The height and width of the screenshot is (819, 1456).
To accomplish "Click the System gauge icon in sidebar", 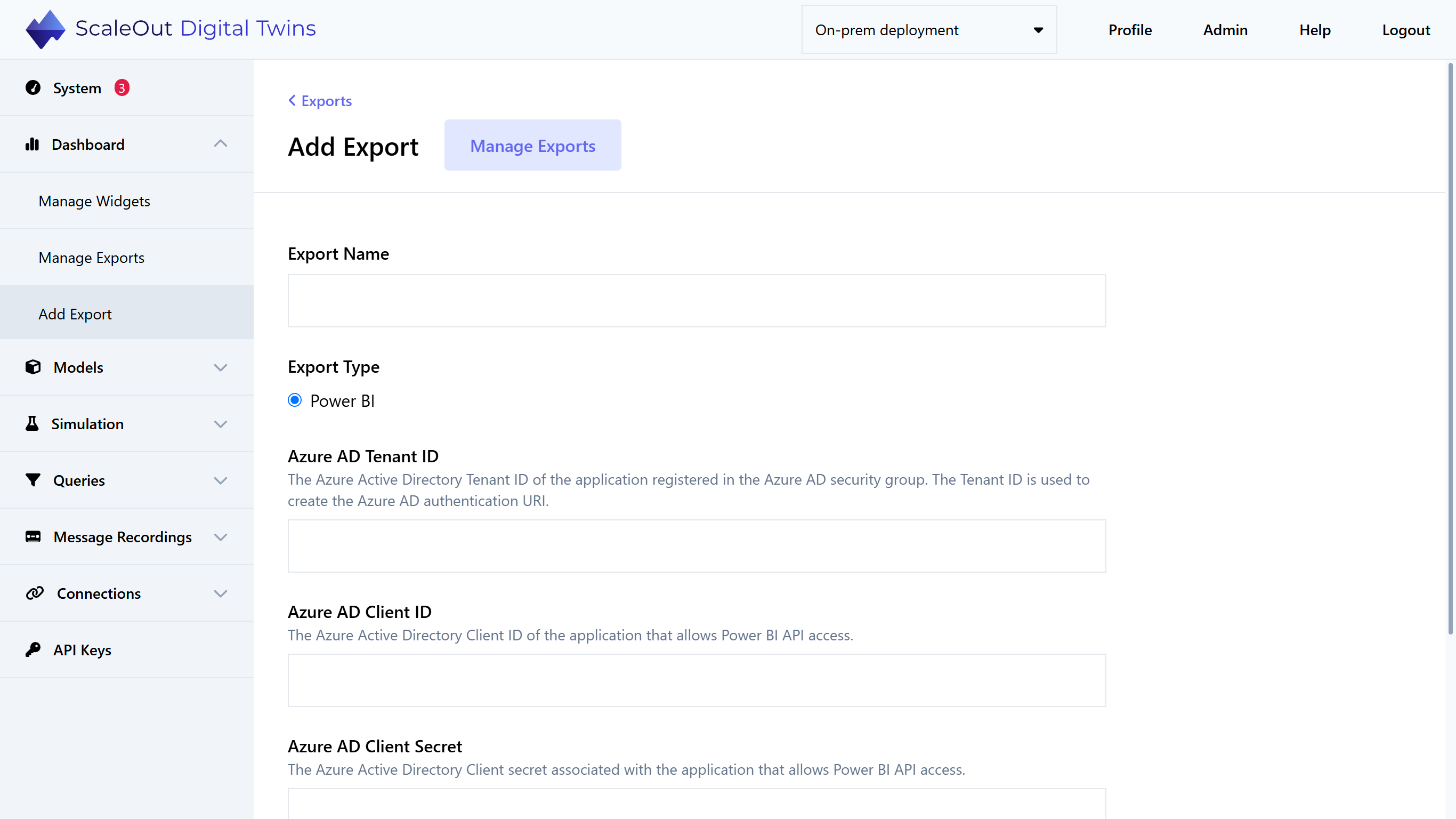I will click(33, 87).
